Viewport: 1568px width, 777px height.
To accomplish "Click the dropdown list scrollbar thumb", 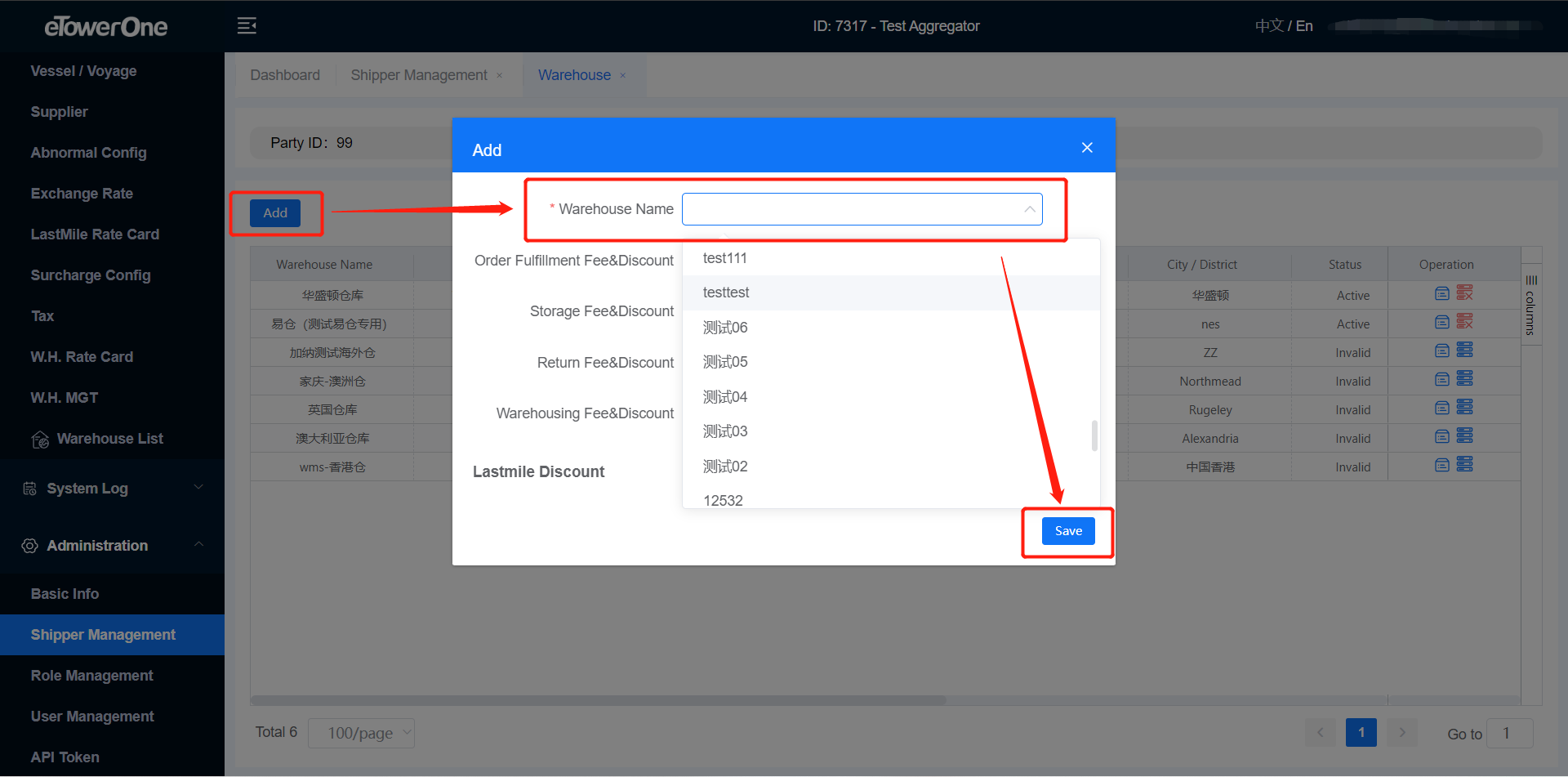I will point(1094,435).
